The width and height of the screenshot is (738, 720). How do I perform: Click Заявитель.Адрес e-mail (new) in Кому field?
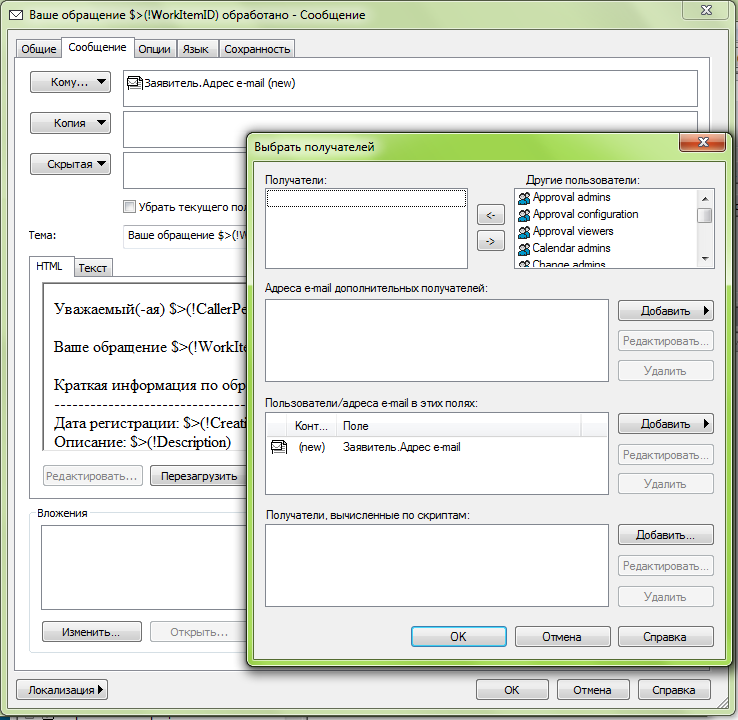[x=219, y=84]
